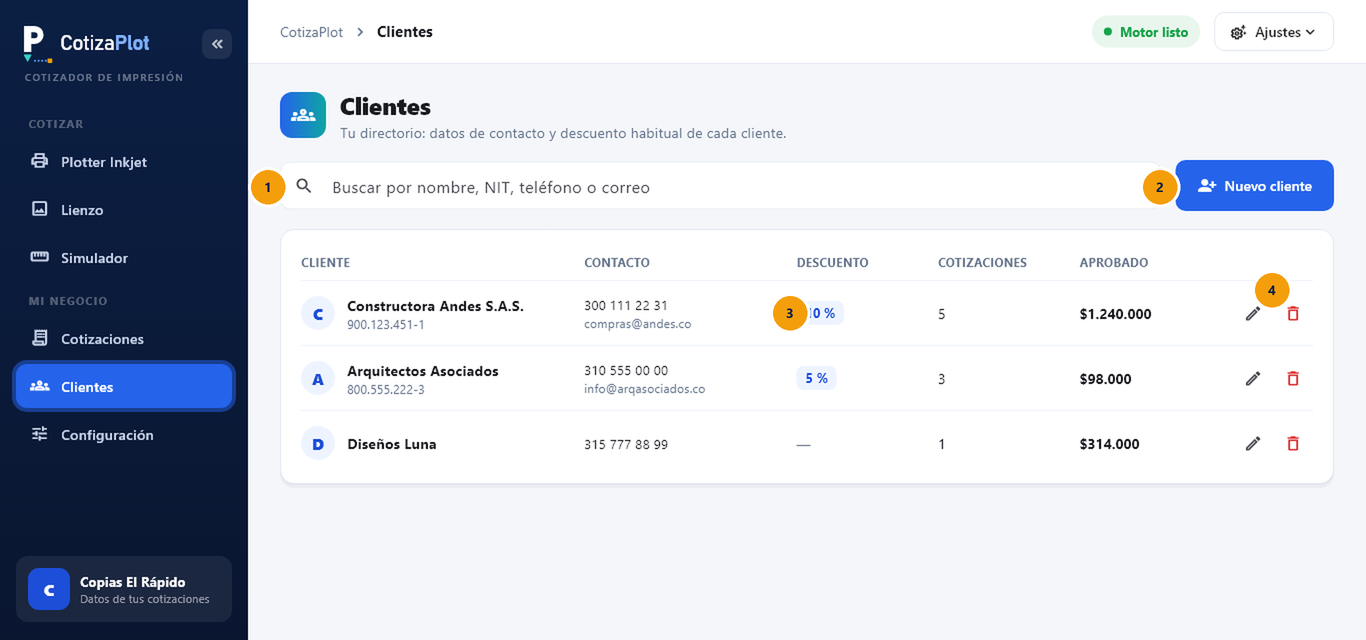Screen dimensions: 1366x640
Task: Click approved amount $314.000
Action: coord(1110,444)
